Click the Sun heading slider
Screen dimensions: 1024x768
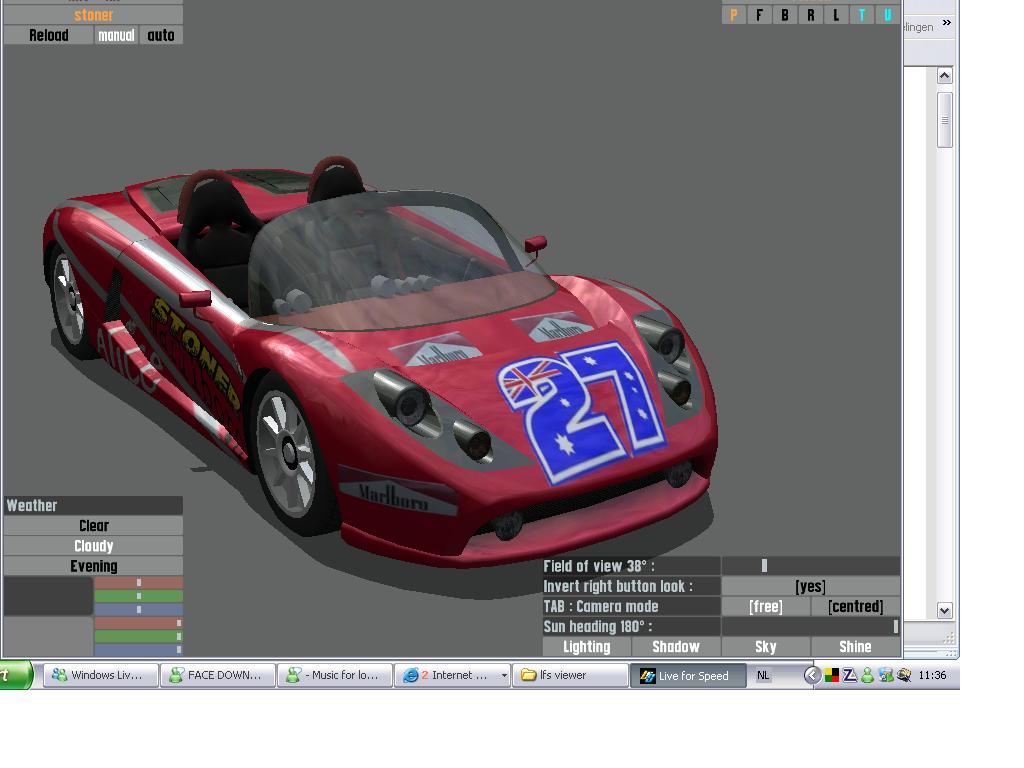click(x=810, y=626)
